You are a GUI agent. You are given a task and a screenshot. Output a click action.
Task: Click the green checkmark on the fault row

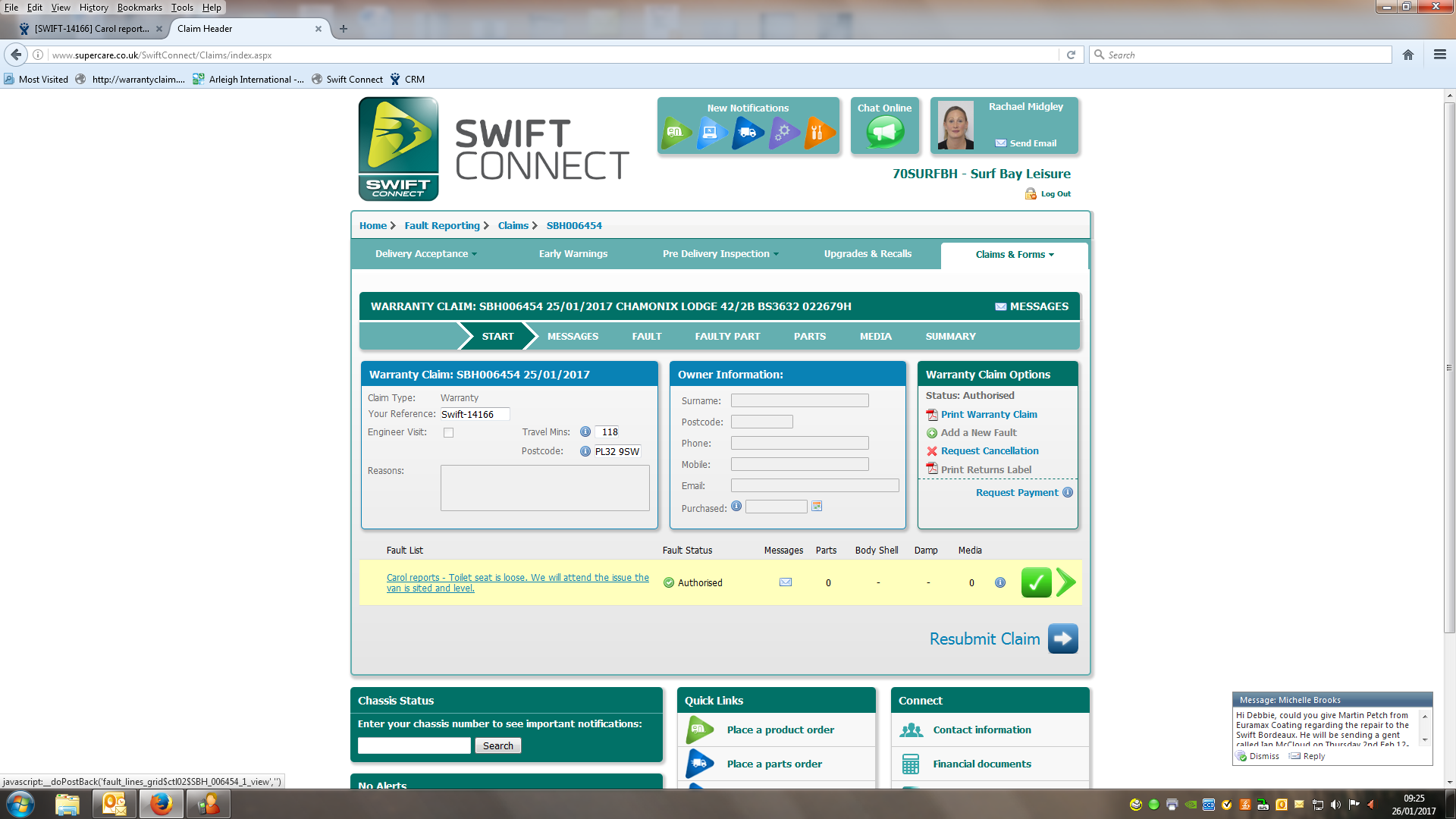click(1036, 582)
